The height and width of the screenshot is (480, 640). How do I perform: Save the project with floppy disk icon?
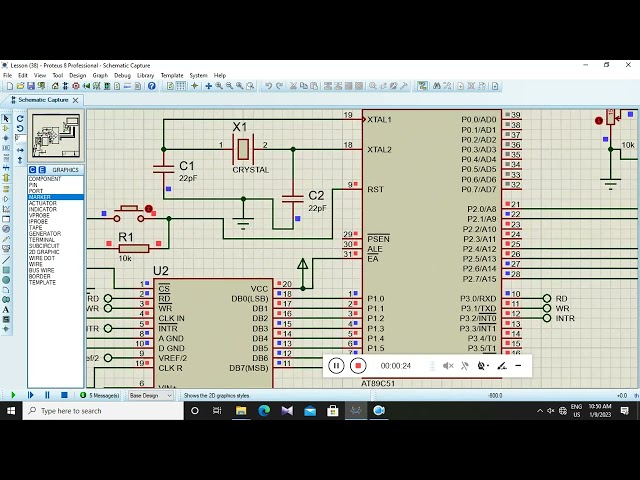click(x=31, y=86)
